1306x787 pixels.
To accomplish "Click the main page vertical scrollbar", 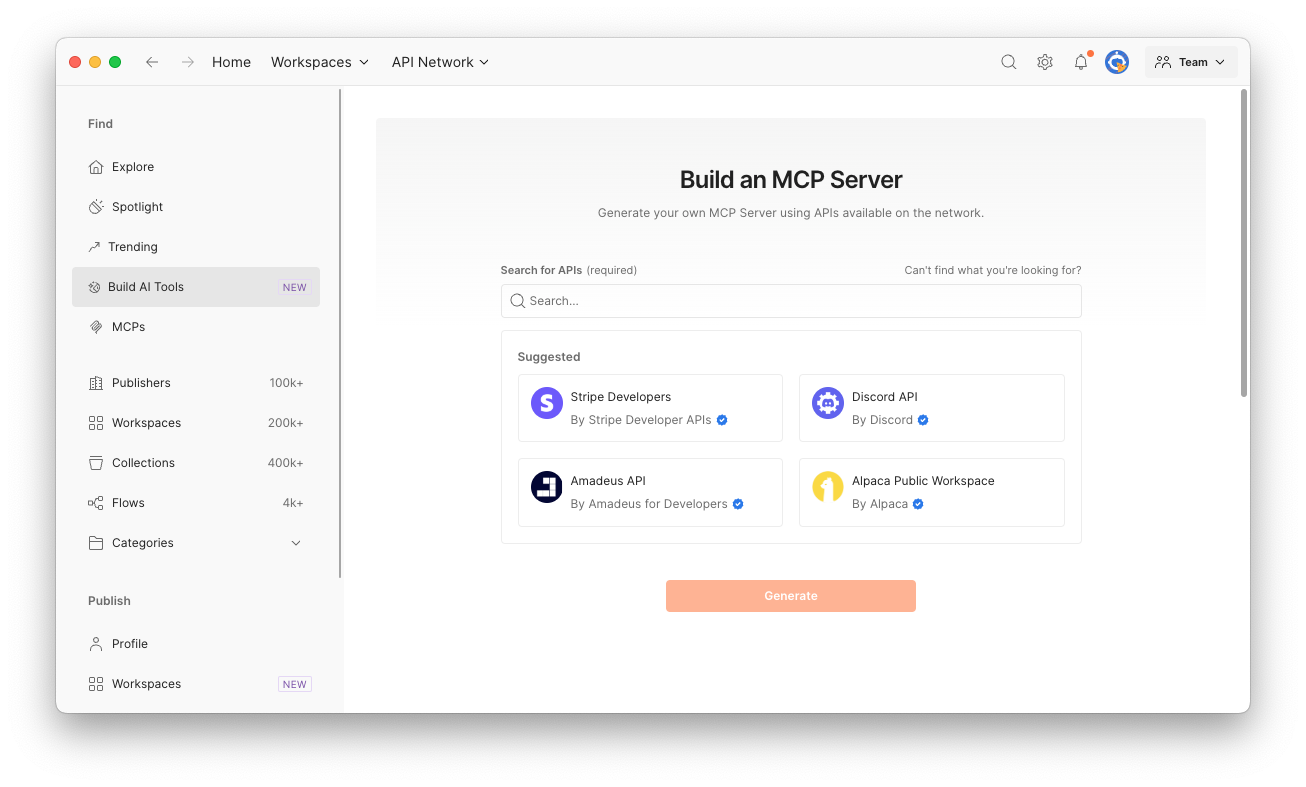I will click(1244, 243).
